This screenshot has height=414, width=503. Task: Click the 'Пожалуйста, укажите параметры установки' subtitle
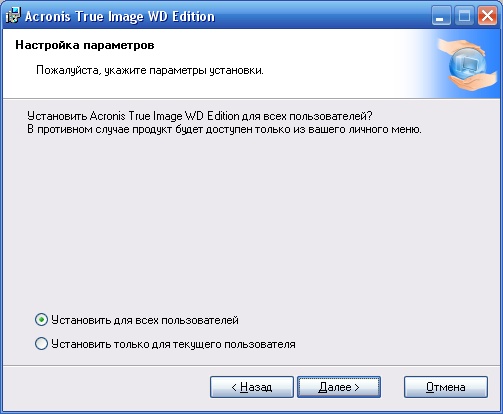pyautogui.click(x=150, y=70)
